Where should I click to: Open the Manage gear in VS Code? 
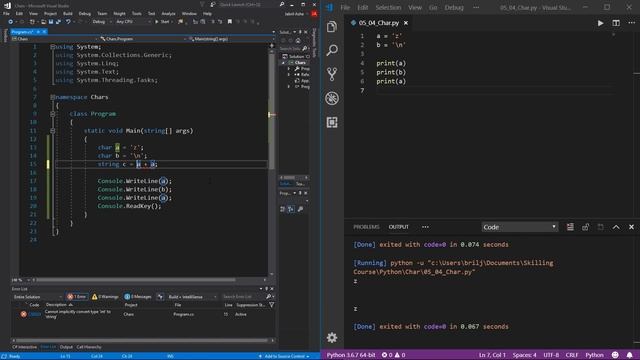click(332, 338)
